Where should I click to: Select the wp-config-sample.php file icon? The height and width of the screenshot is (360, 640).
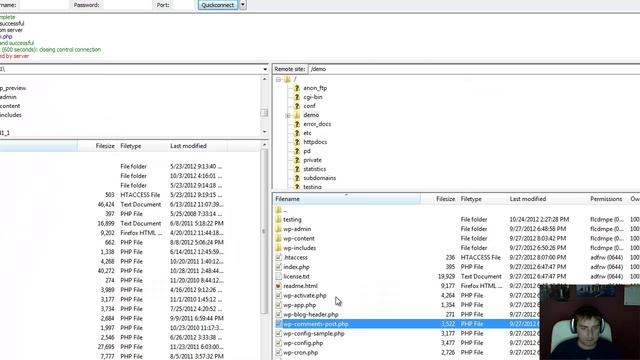tap(278, 333)
